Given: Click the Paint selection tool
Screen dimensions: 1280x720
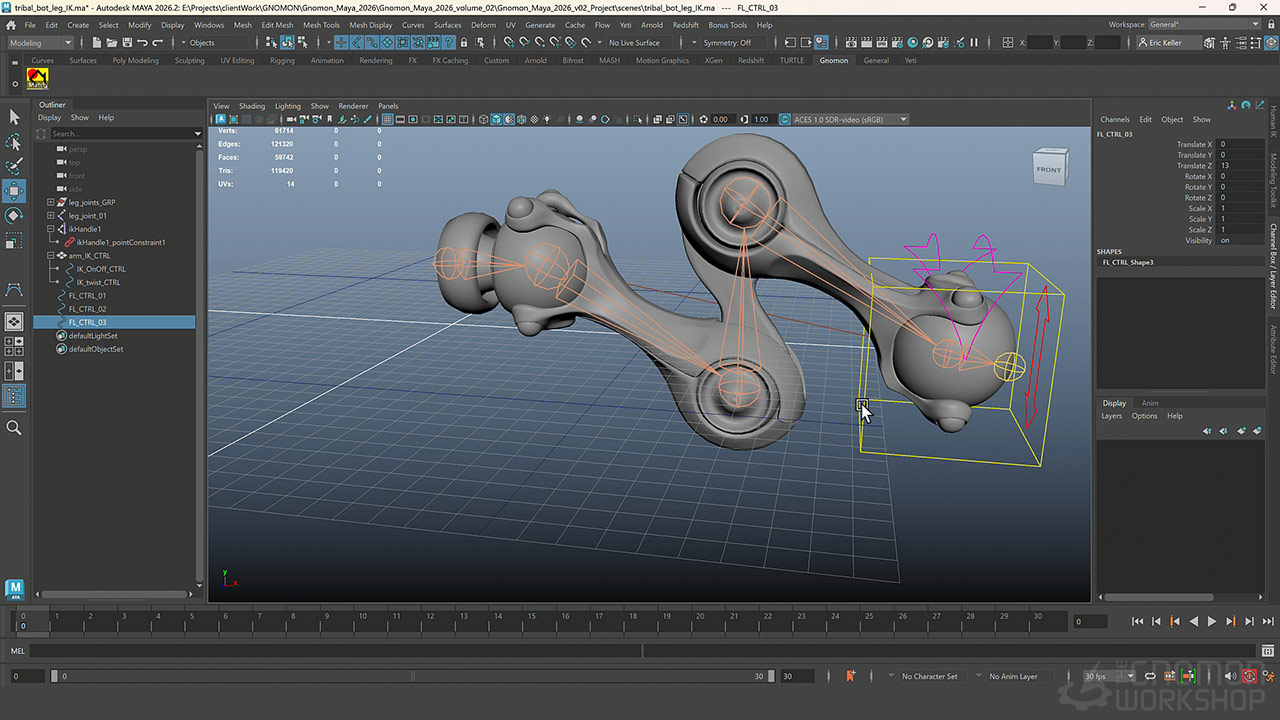Looking at the screenshot, I should click(x=14, y=166).
